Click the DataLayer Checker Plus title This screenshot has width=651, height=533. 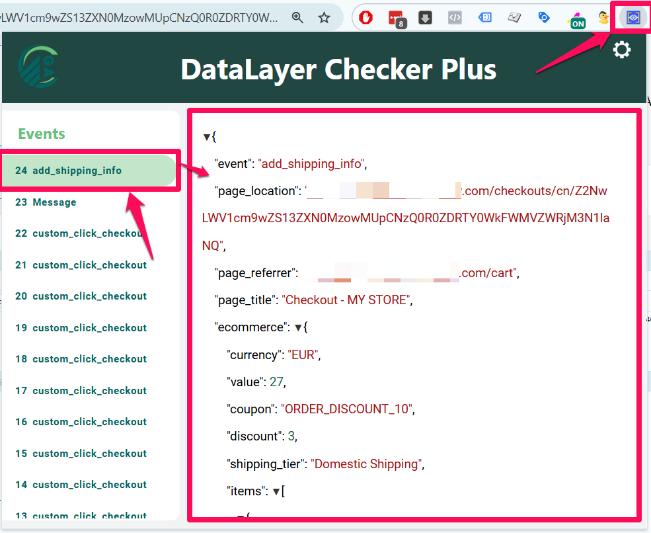click(338, 69)
